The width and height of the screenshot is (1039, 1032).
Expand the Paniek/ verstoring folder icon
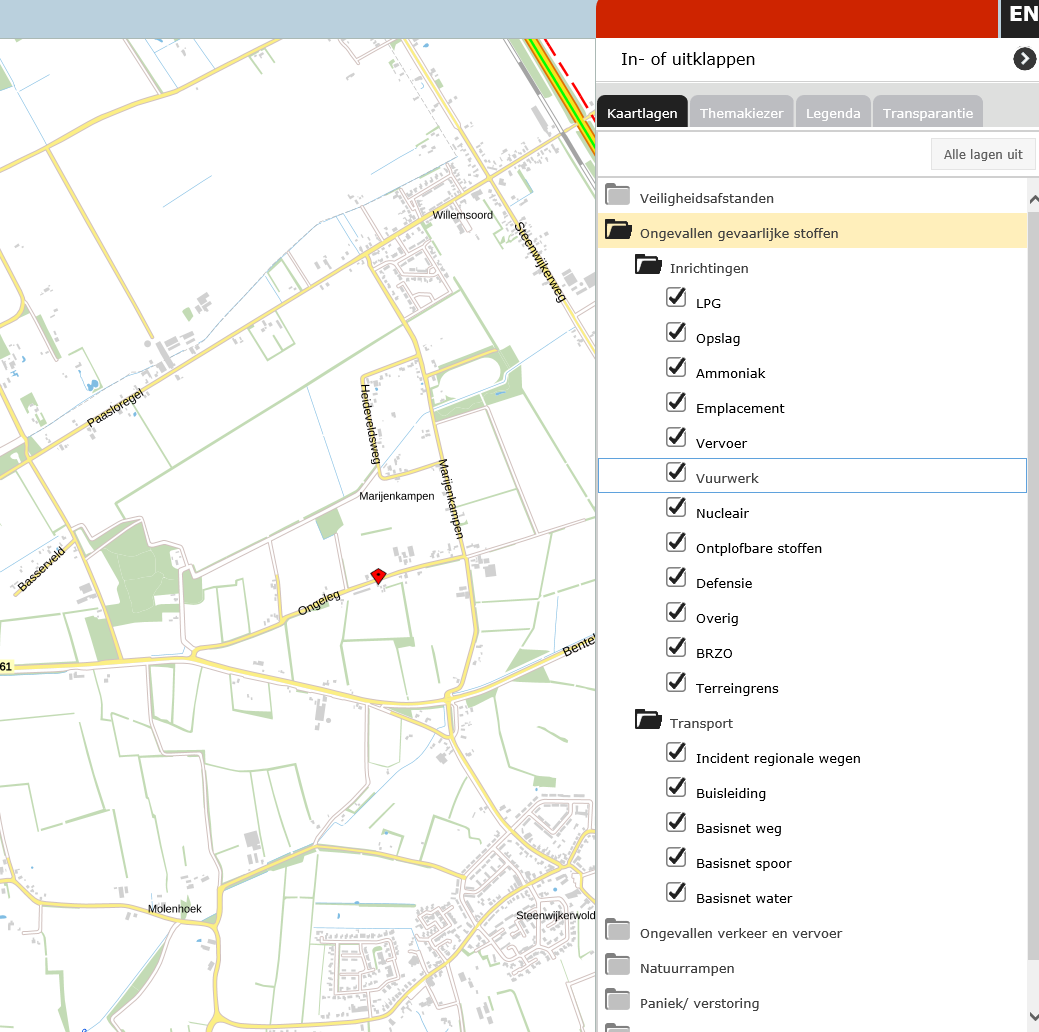(x=618, y=1000)
